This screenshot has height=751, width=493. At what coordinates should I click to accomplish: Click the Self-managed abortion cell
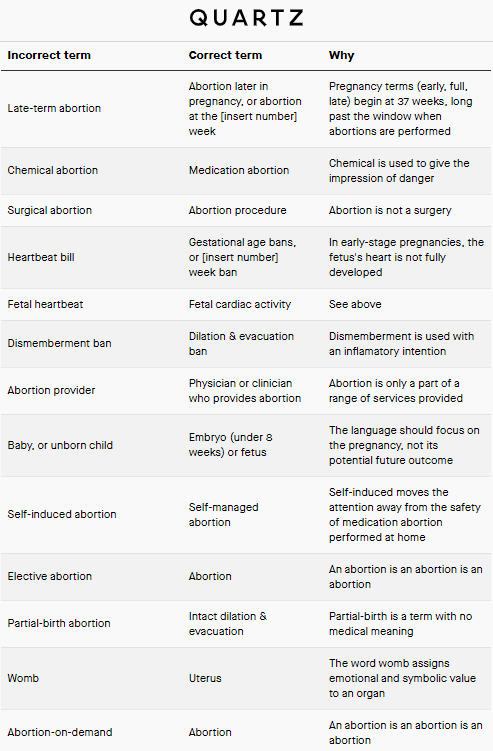click(x=223, y=514)
